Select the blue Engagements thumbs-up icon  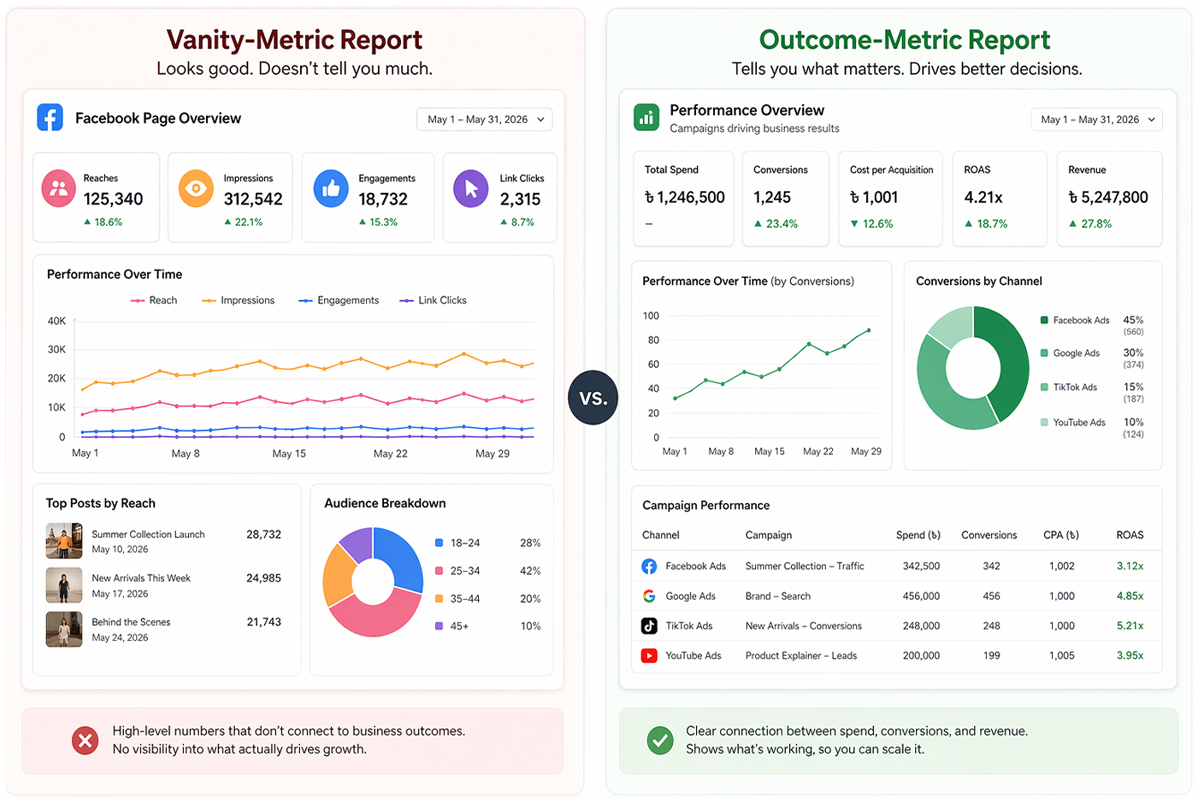pyautogui.click(x=330, y=188)
